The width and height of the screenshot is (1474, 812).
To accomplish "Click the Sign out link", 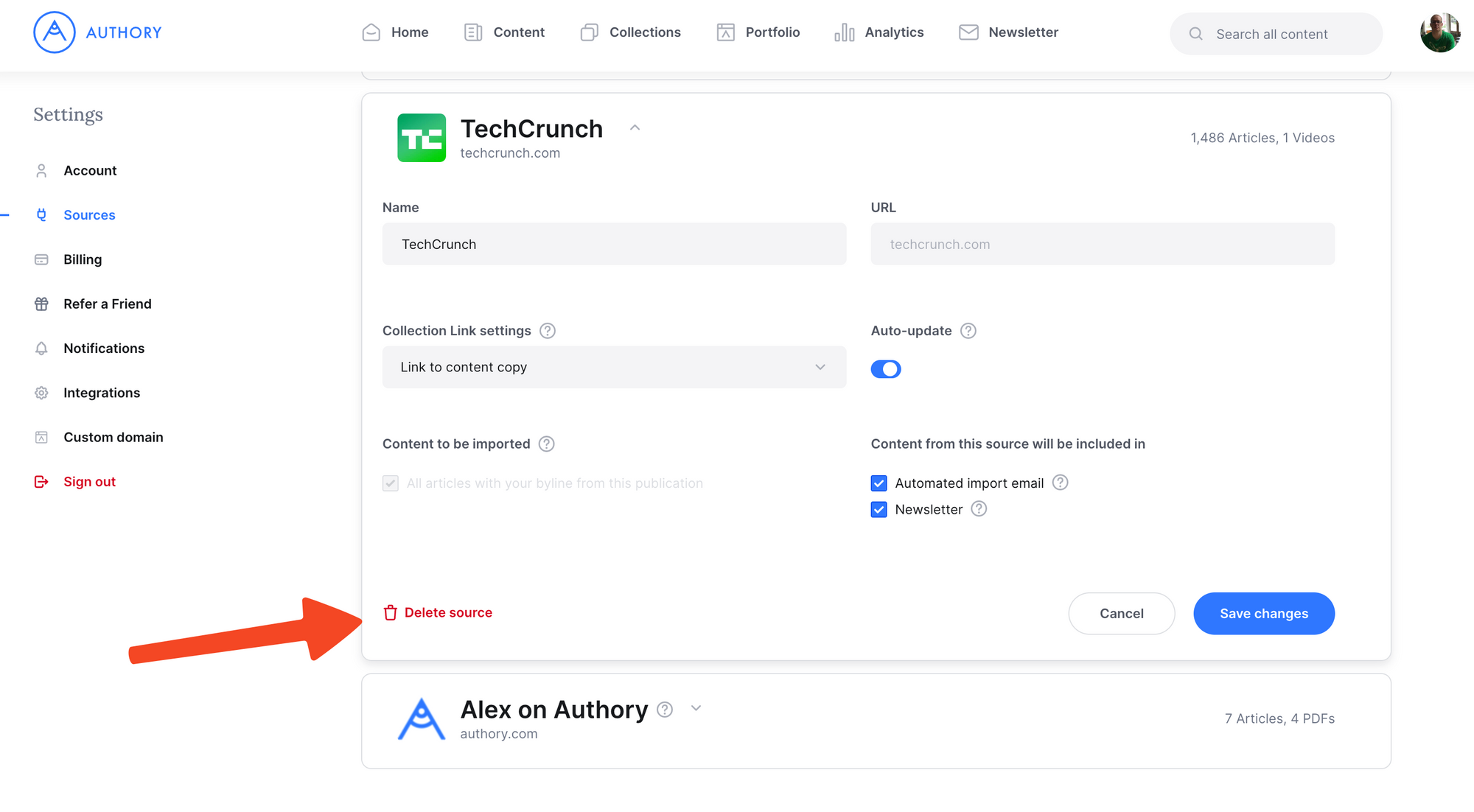I will click(x=89, y=482).
